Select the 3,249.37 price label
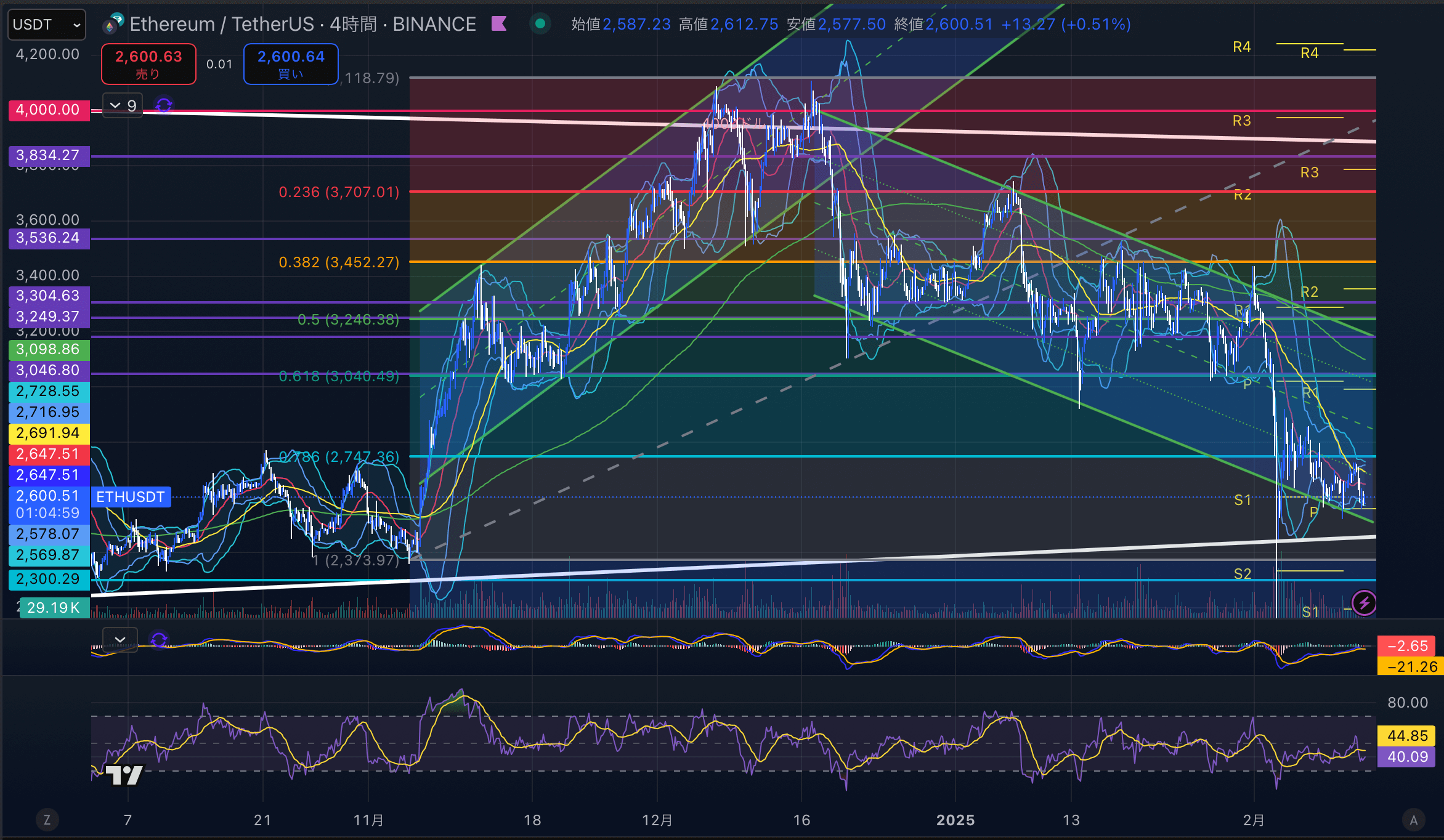This screenshot has height=840, width=1444. click(x=49, y=317)
